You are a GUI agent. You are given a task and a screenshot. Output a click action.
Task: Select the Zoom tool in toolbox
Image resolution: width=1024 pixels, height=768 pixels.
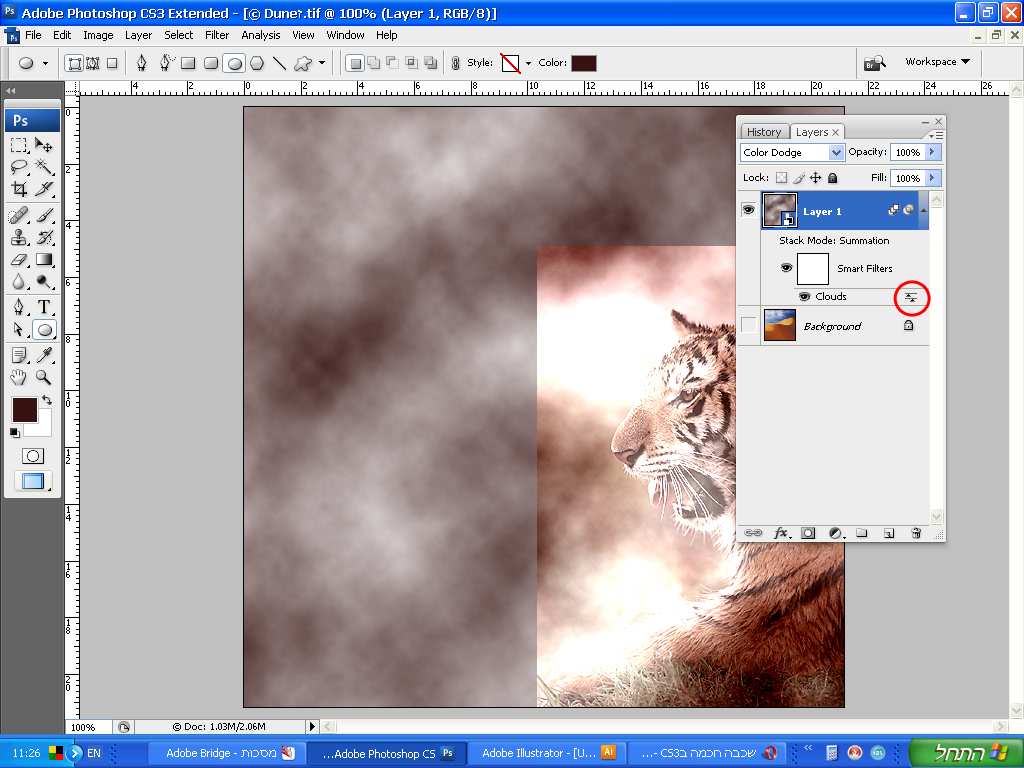[x=44, y=377]
